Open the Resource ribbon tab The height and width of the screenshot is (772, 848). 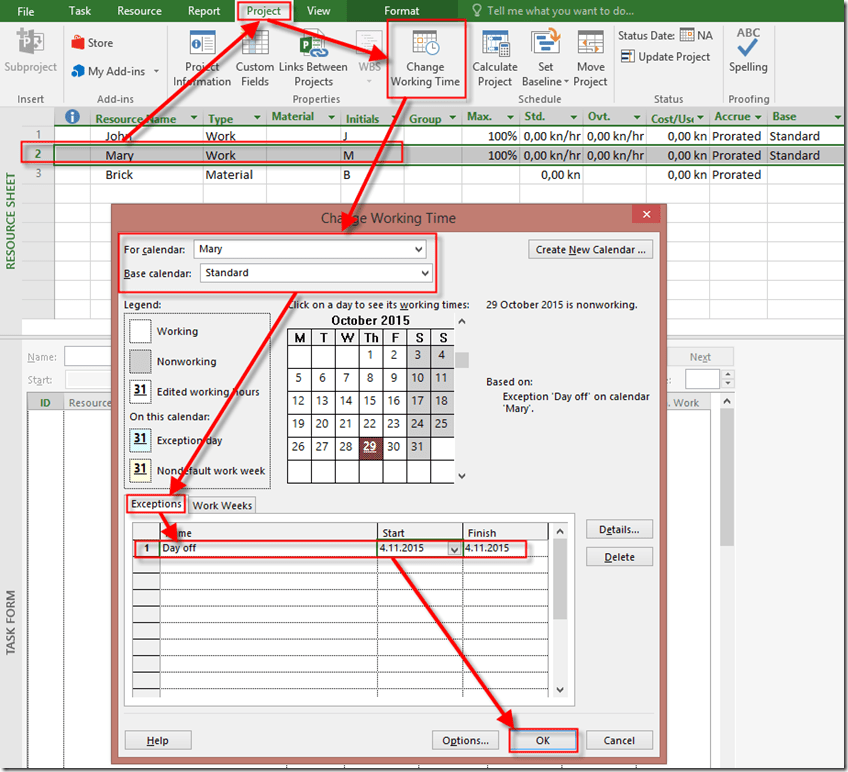(139, 11)
